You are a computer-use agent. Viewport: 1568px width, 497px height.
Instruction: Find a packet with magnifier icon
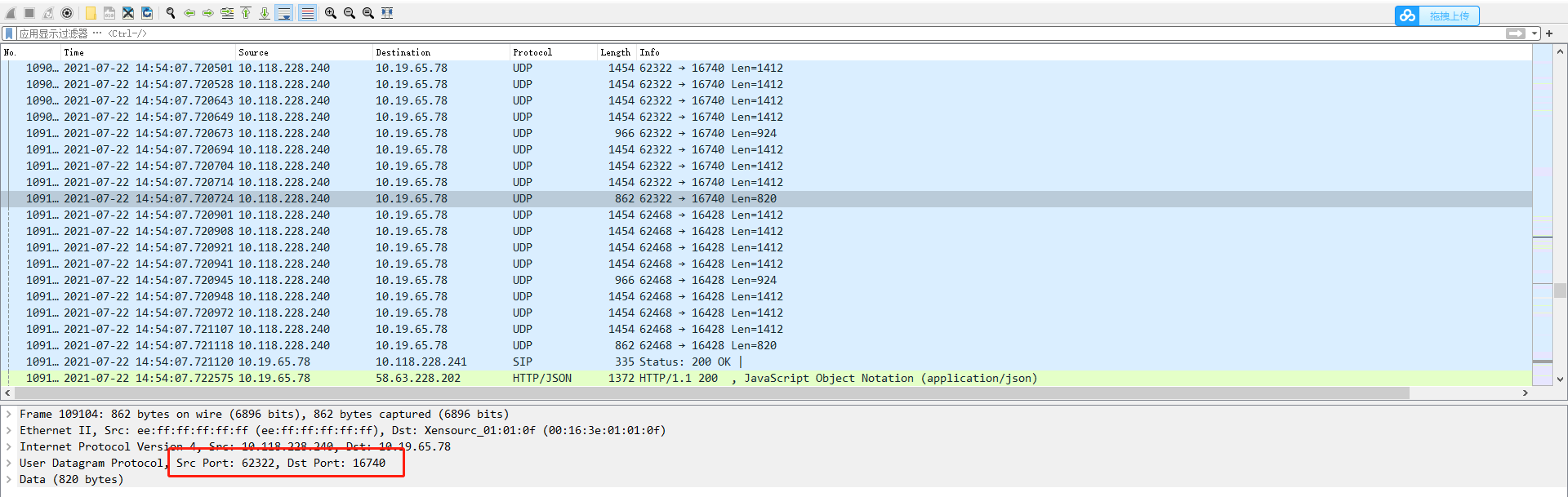tap(171, 13)
